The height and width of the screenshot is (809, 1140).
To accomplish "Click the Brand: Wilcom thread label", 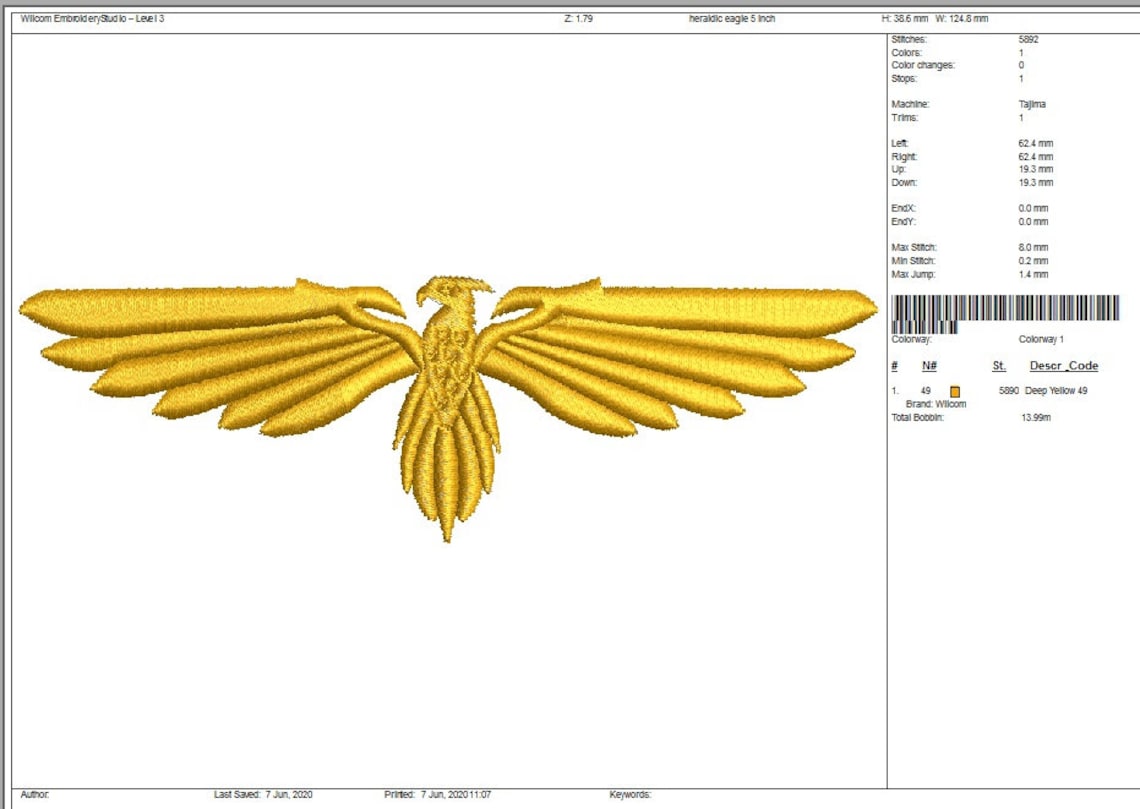I will coord(936,403).
